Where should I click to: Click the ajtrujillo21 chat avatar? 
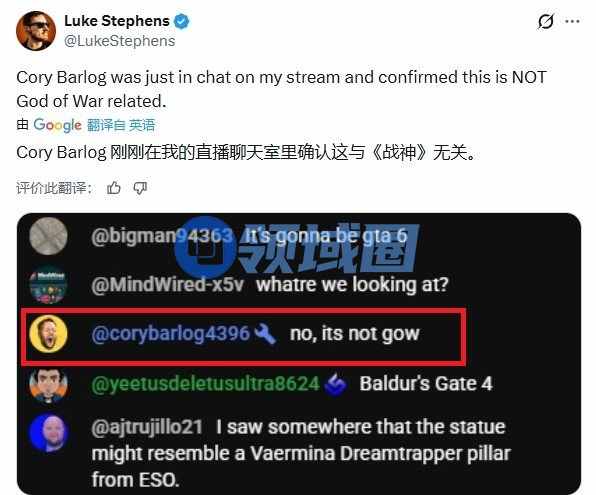point(48,433)
